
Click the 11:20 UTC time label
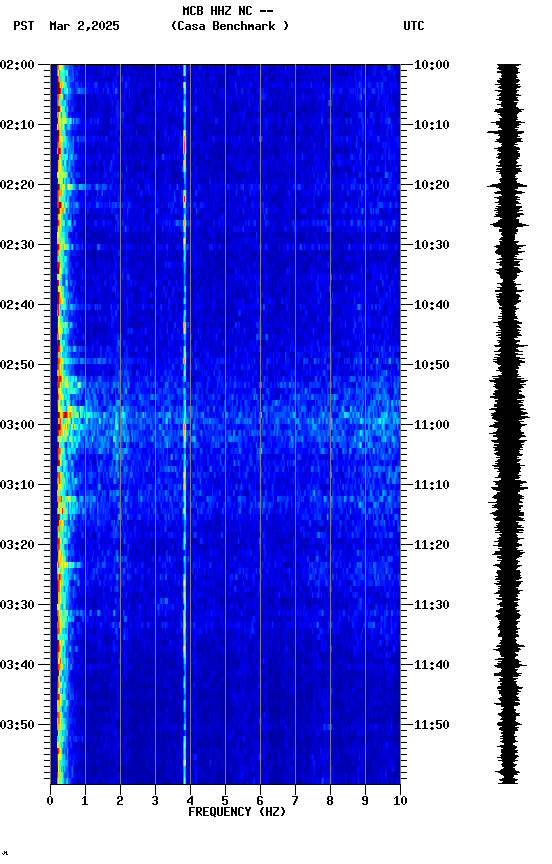(432, 545)
